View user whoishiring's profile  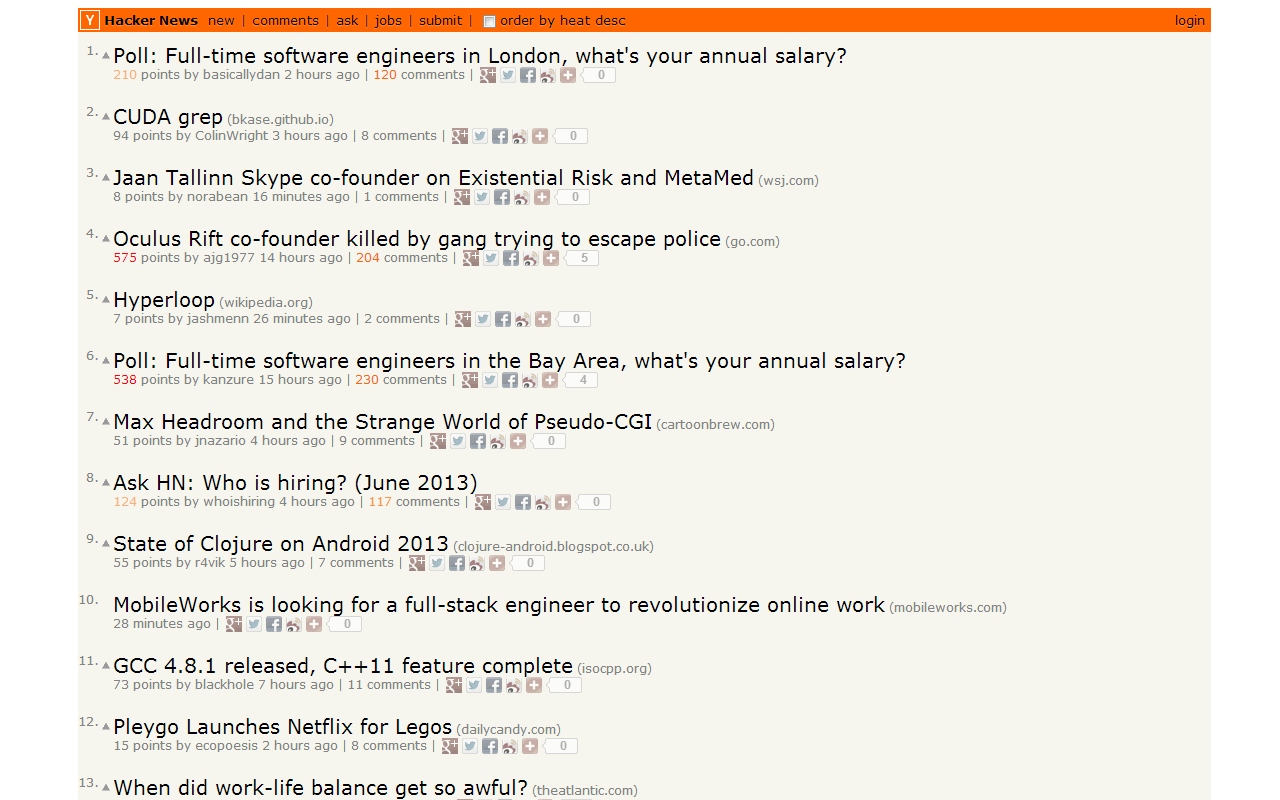click(x=239, y=502)
